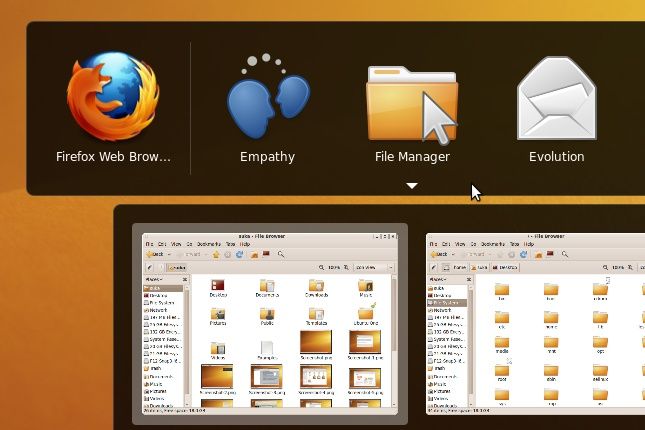Select Ubuntu One folder icon in home folder window

point(365,315)
